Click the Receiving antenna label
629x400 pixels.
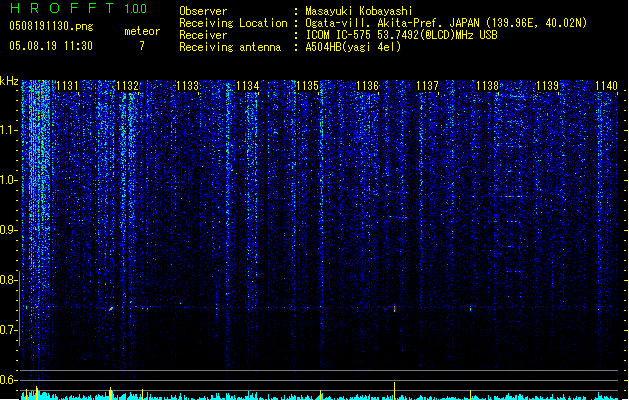[230, 47]
